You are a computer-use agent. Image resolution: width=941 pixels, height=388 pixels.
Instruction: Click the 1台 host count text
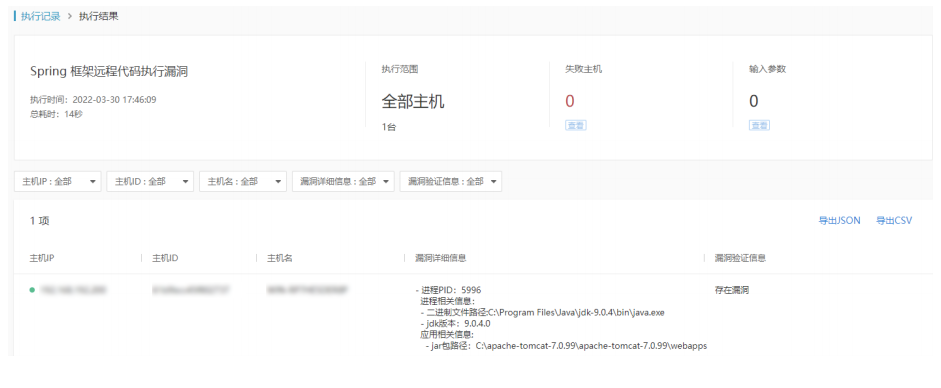(x=389, y=127)
